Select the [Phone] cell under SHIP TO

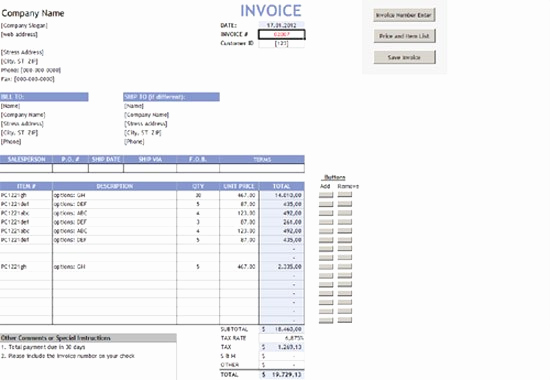click(x=134, y=142)
